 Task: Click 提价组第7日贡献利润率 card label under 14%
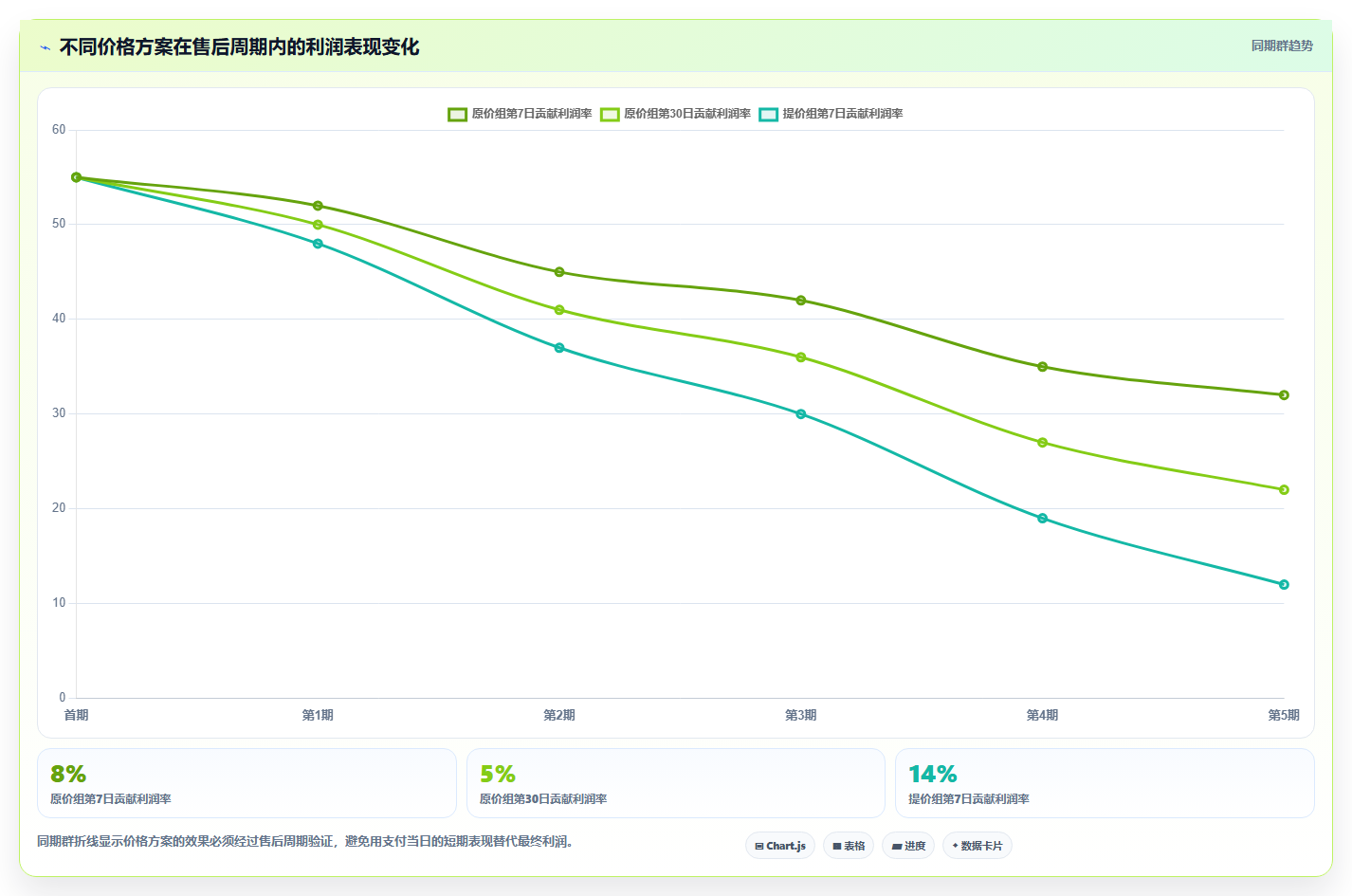tap(969, 799)
